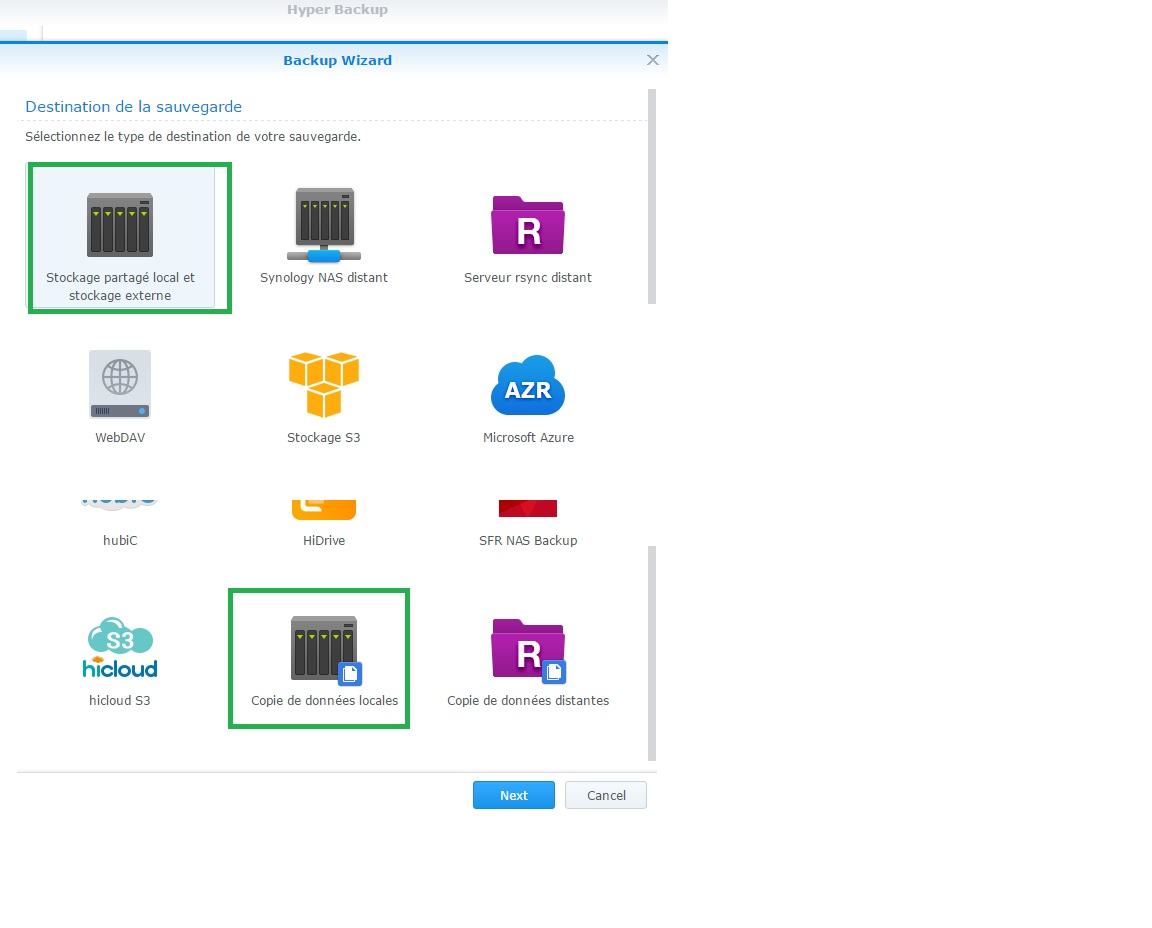Choose the Synology NAS distant icon
This screenshot has width=1152, height=928.
click(x=324, y=225)
